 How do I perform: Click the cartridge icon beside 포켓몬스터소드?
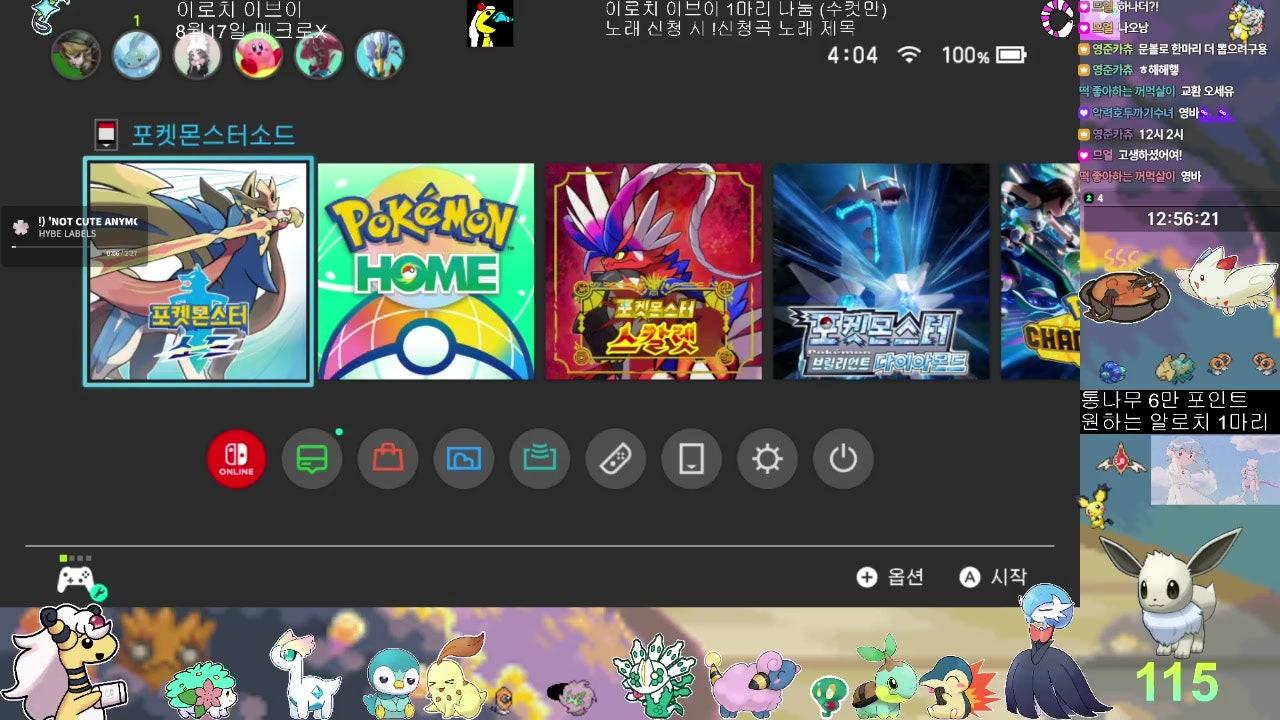(x=106, y=134)
